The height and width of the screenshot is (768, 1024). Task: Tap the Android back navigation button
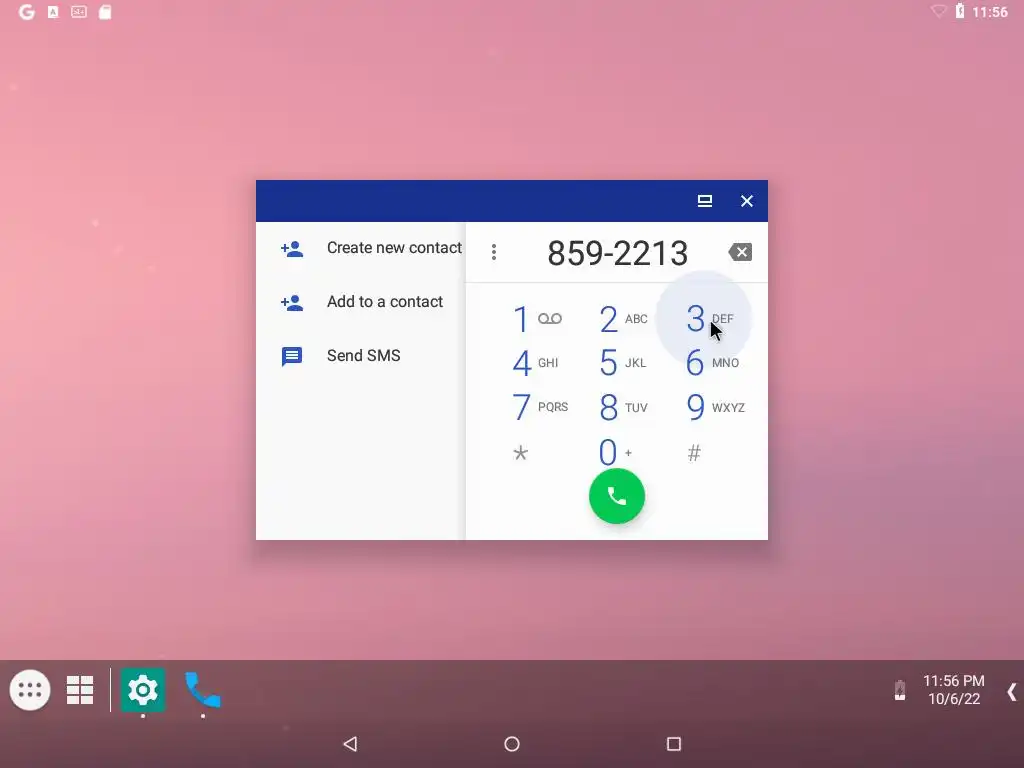350,744
